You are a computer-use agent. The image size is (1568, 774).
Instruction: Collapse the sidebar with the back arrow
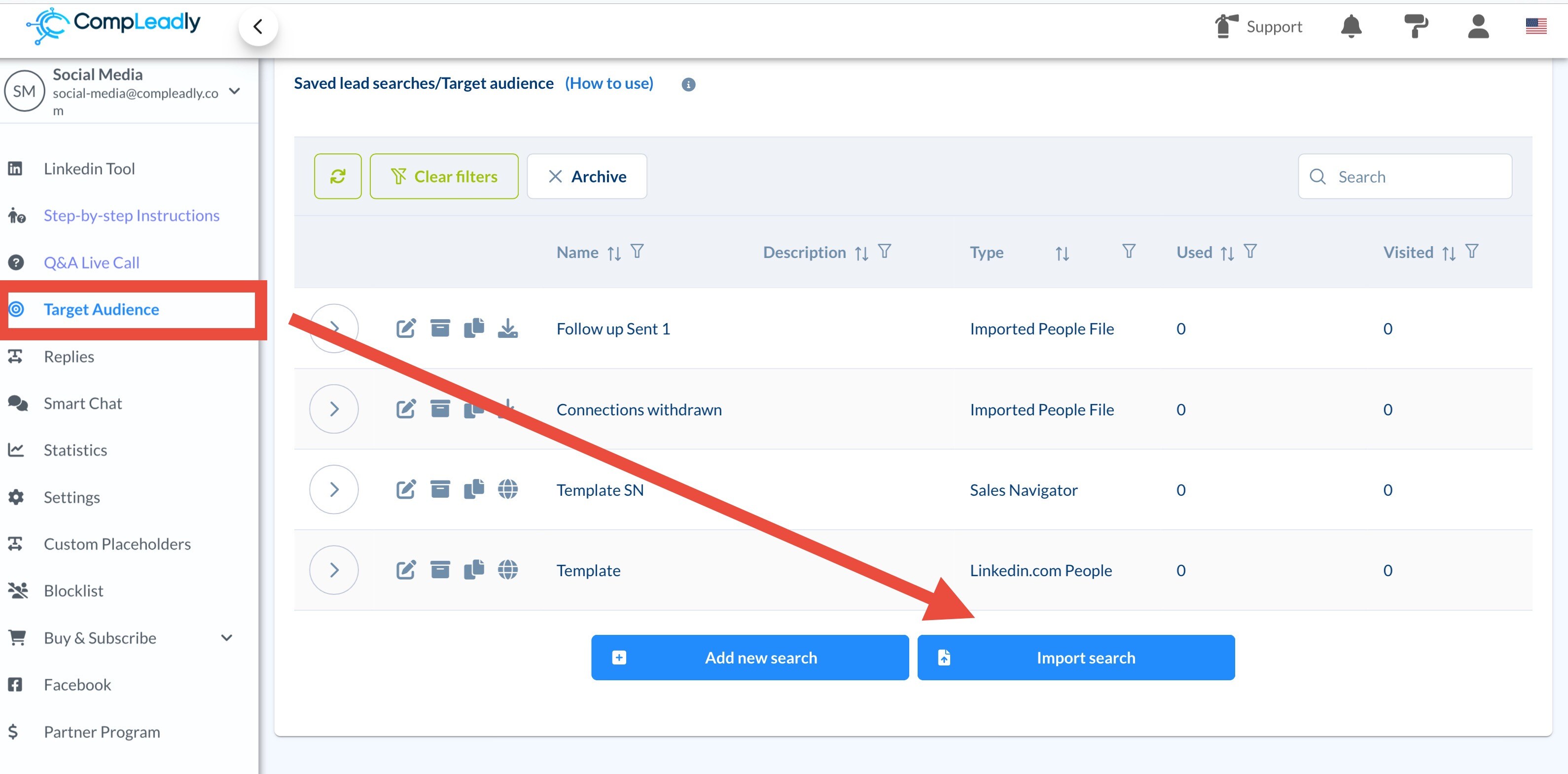pos(258,26)
